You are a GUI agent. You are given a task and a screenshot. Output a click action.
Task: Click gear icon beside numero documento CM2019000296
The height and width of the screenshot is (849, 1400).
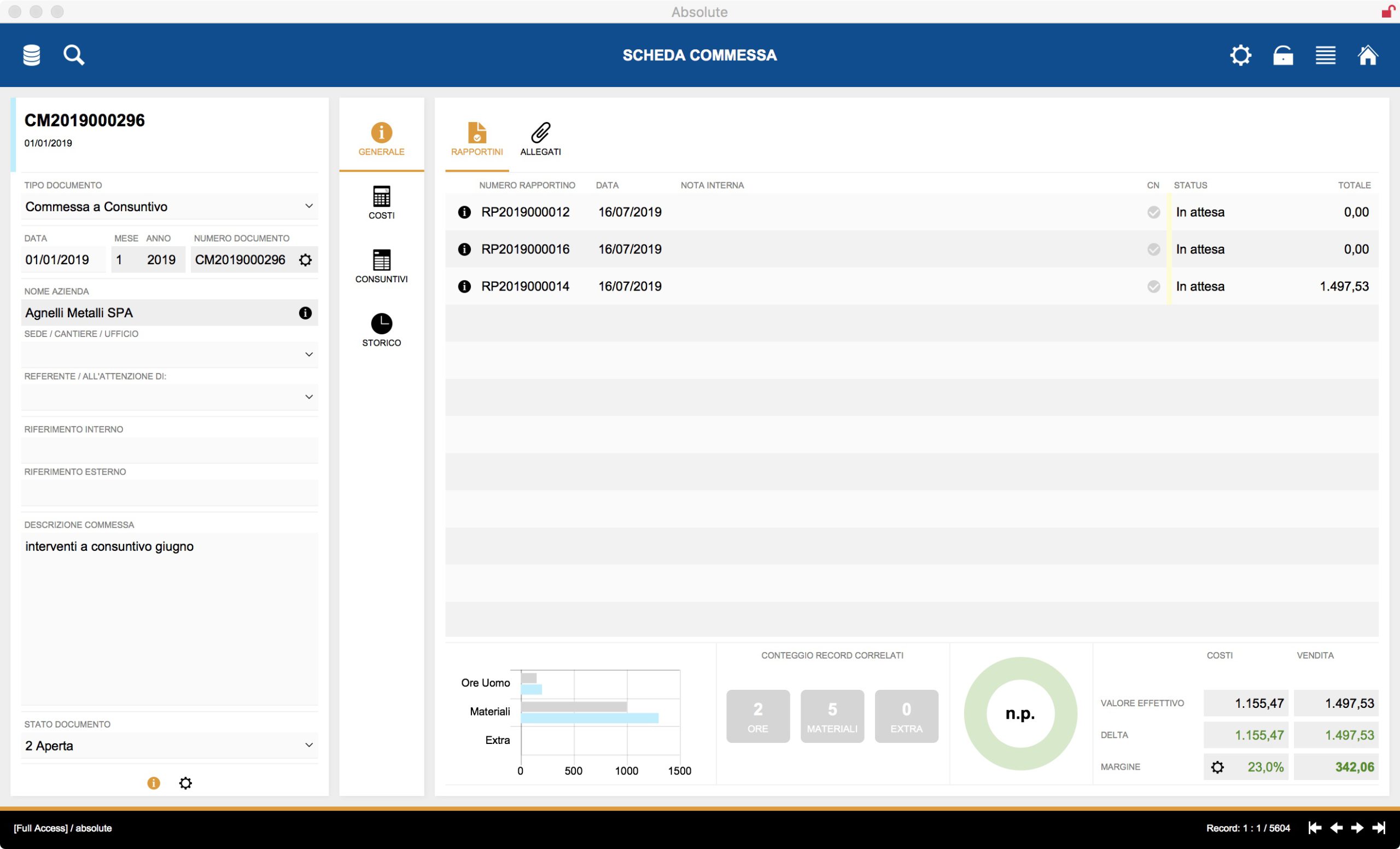(x=305, y=260)
